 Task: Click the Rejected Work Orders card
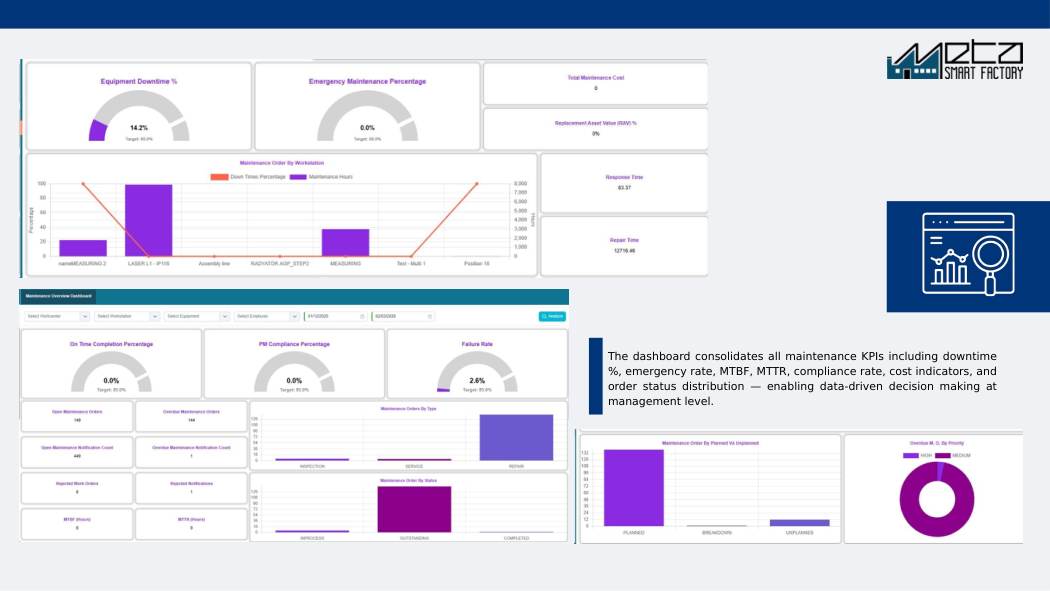77,488
